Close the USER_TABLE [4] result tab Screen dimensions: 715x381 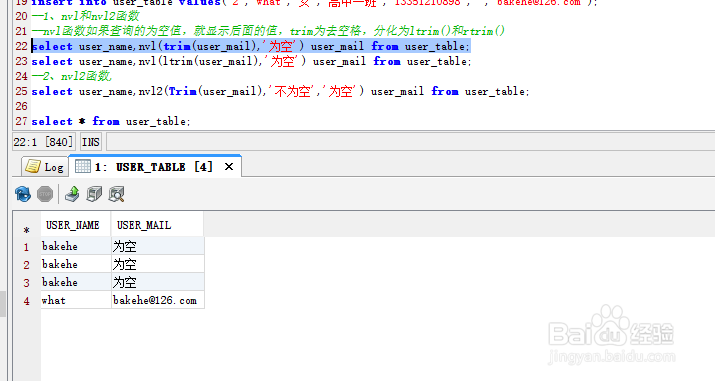pyautogui.click(x=229, y=167)
